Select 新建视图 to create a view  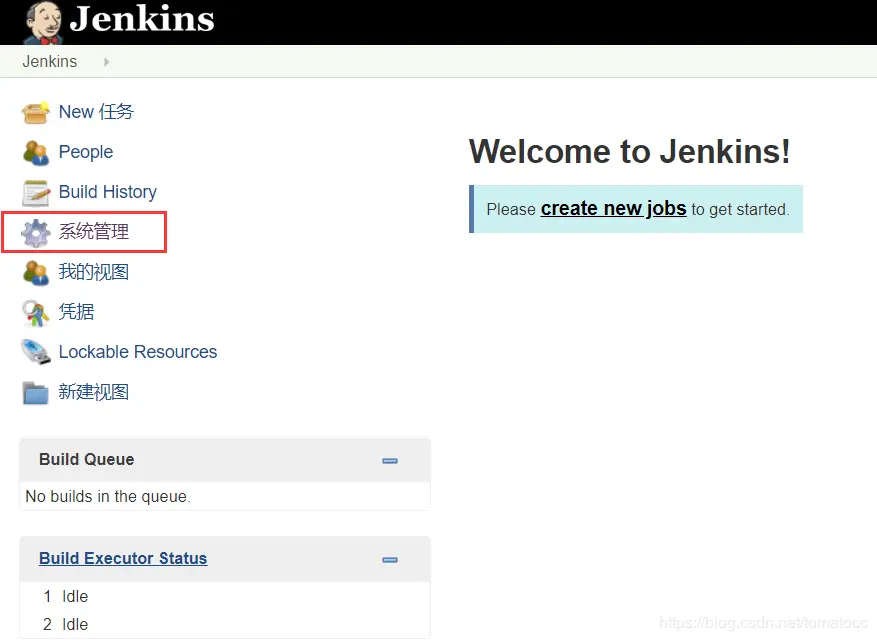(93, 392)
